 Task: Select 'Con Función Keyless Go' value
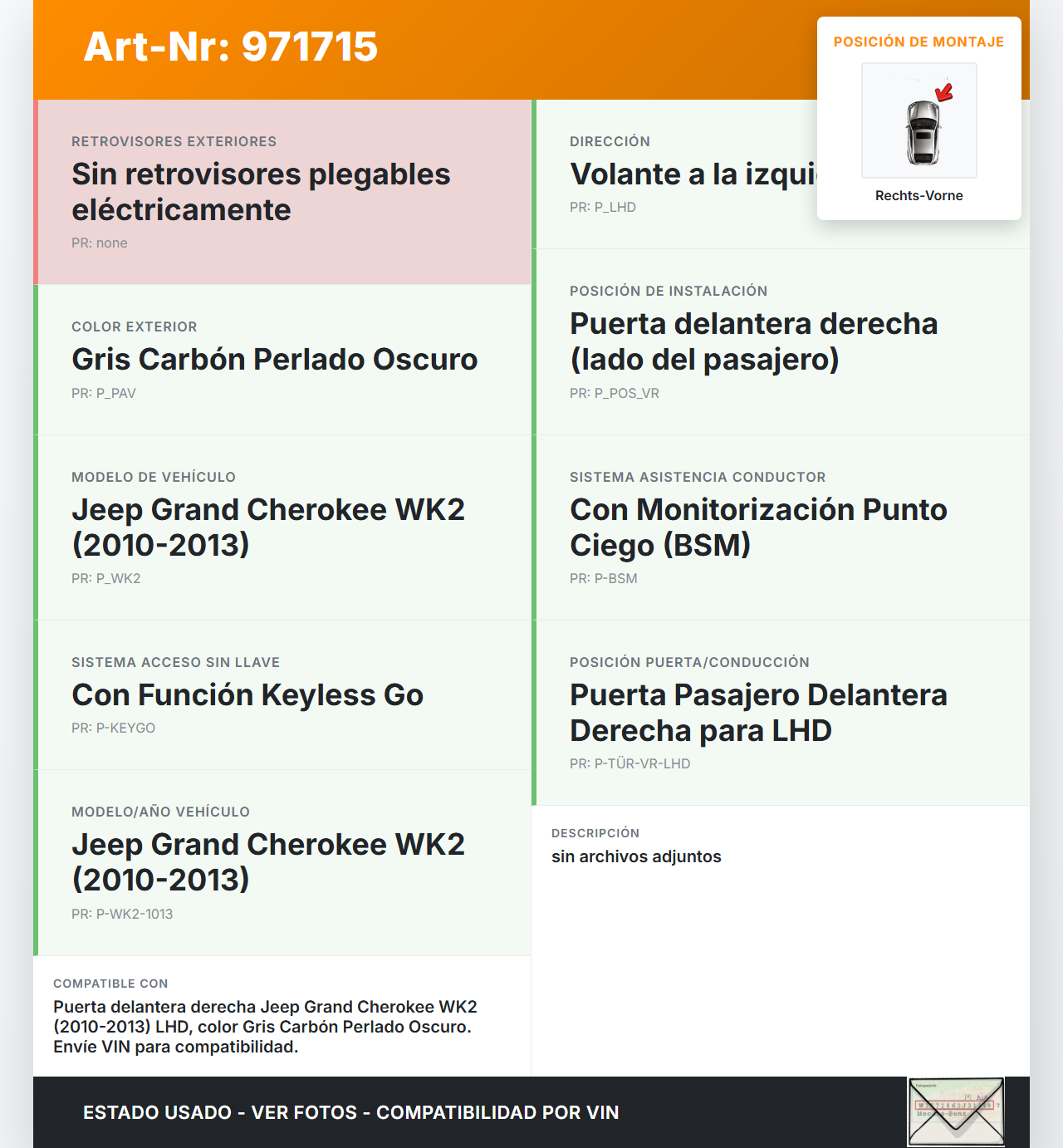point(247,694)
